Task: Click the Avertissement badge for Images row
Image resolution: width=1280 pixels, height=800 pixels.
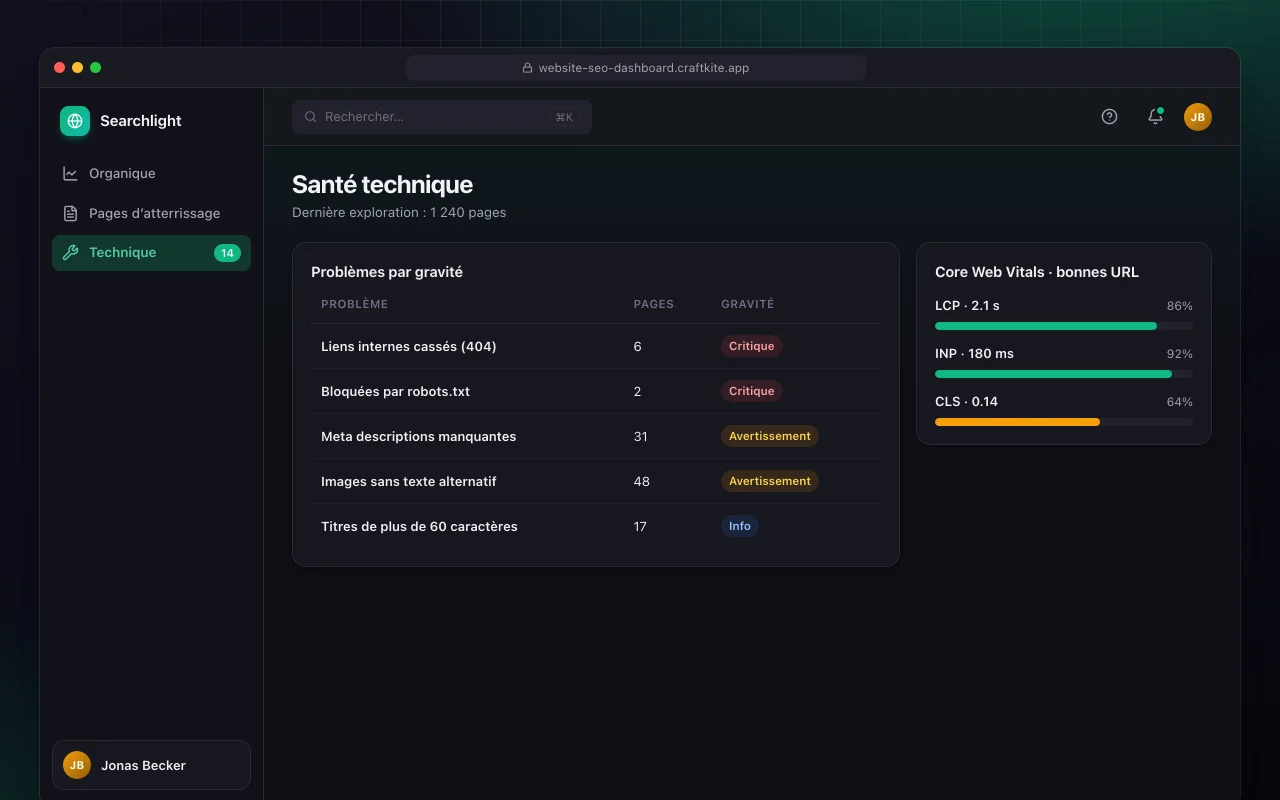Action: 770,481
